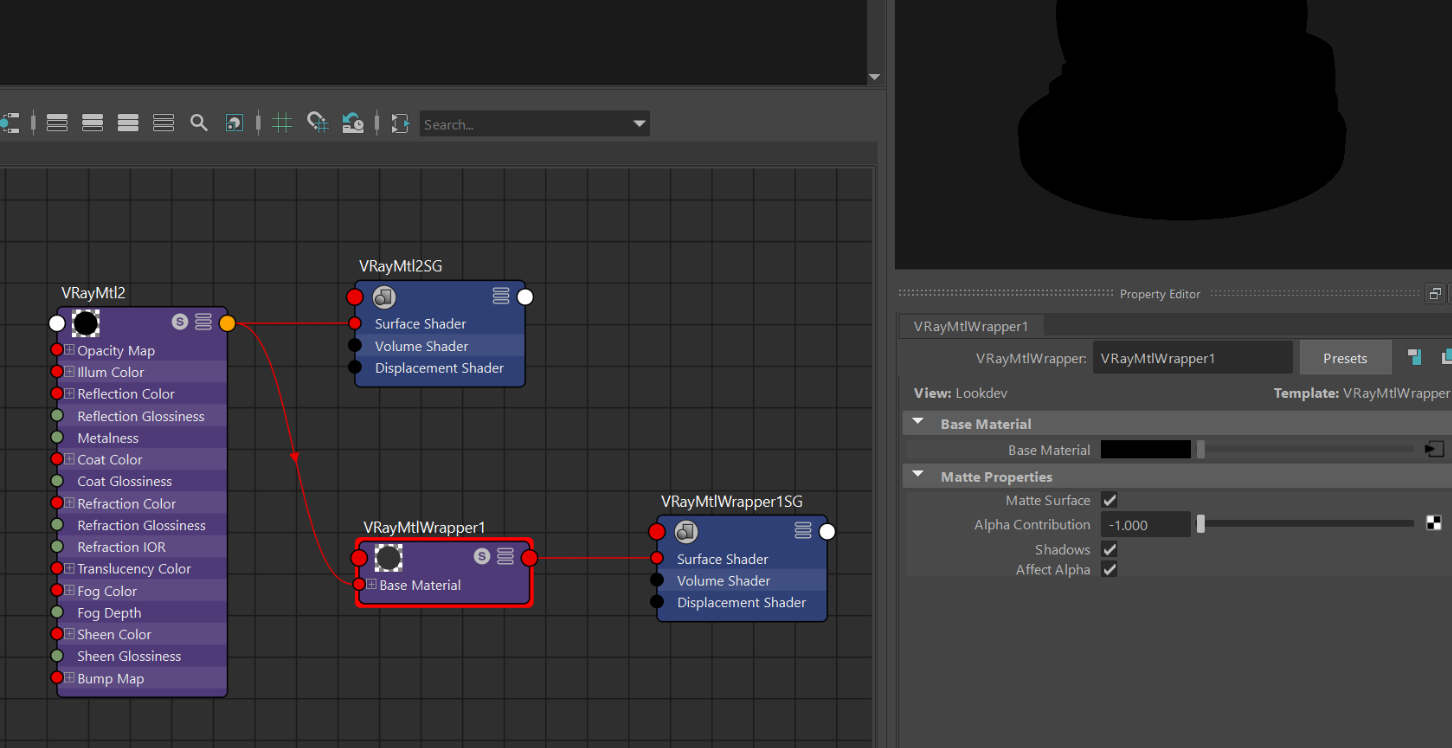Toggle the swatch size icon in toolbar
1452x748 pixels.
point(233,123)
